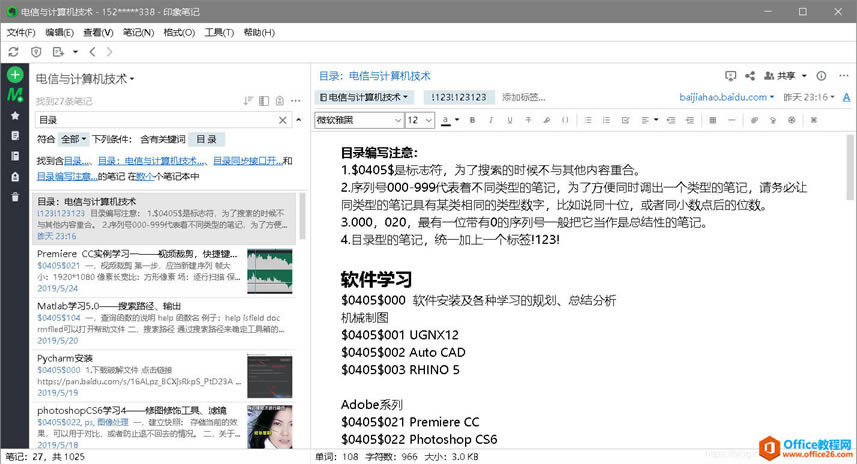Open the 电信与计算机技术 notebook dropdown in list header
The width and height of the screenshot is (857, 464).
(85, 79)
